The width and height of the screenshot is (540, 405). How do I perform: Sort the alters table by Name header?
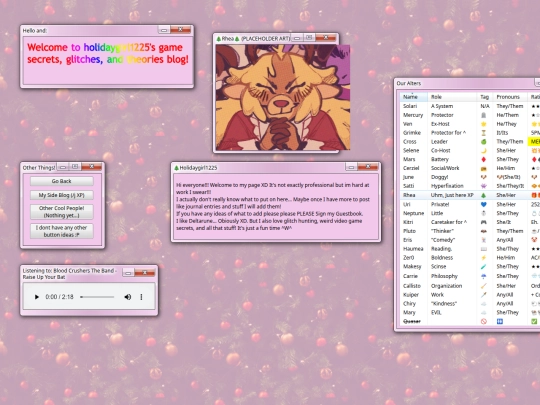[414, 97]
